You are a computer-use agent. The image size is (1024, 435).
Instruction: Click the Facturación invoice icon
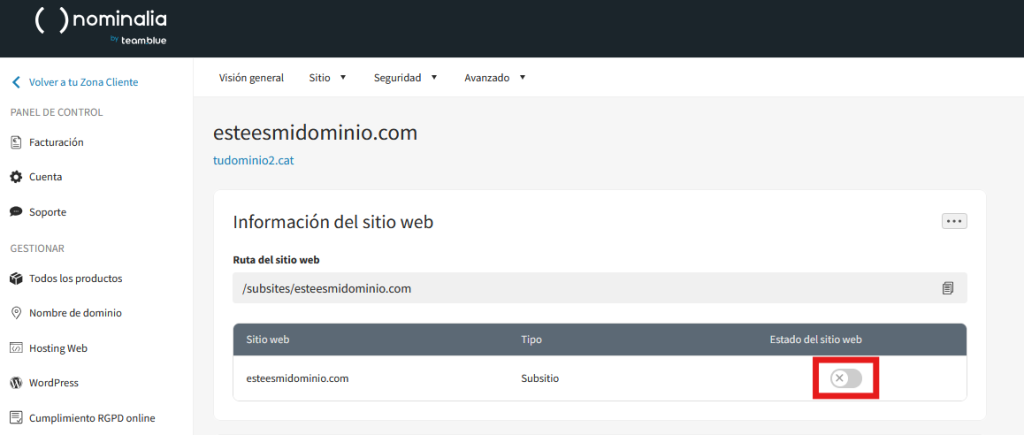16,142
